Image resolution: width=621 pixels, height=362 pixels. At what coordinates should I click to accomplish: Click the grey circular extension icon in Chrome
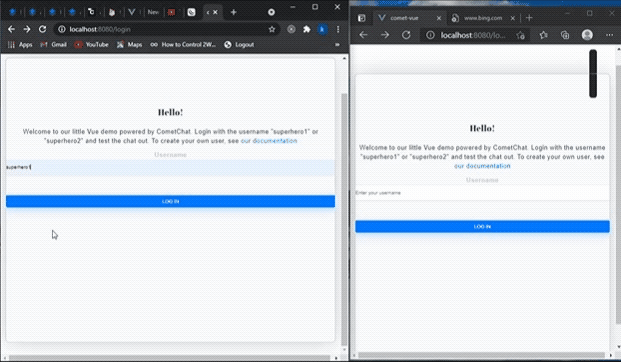pos(291,29)
